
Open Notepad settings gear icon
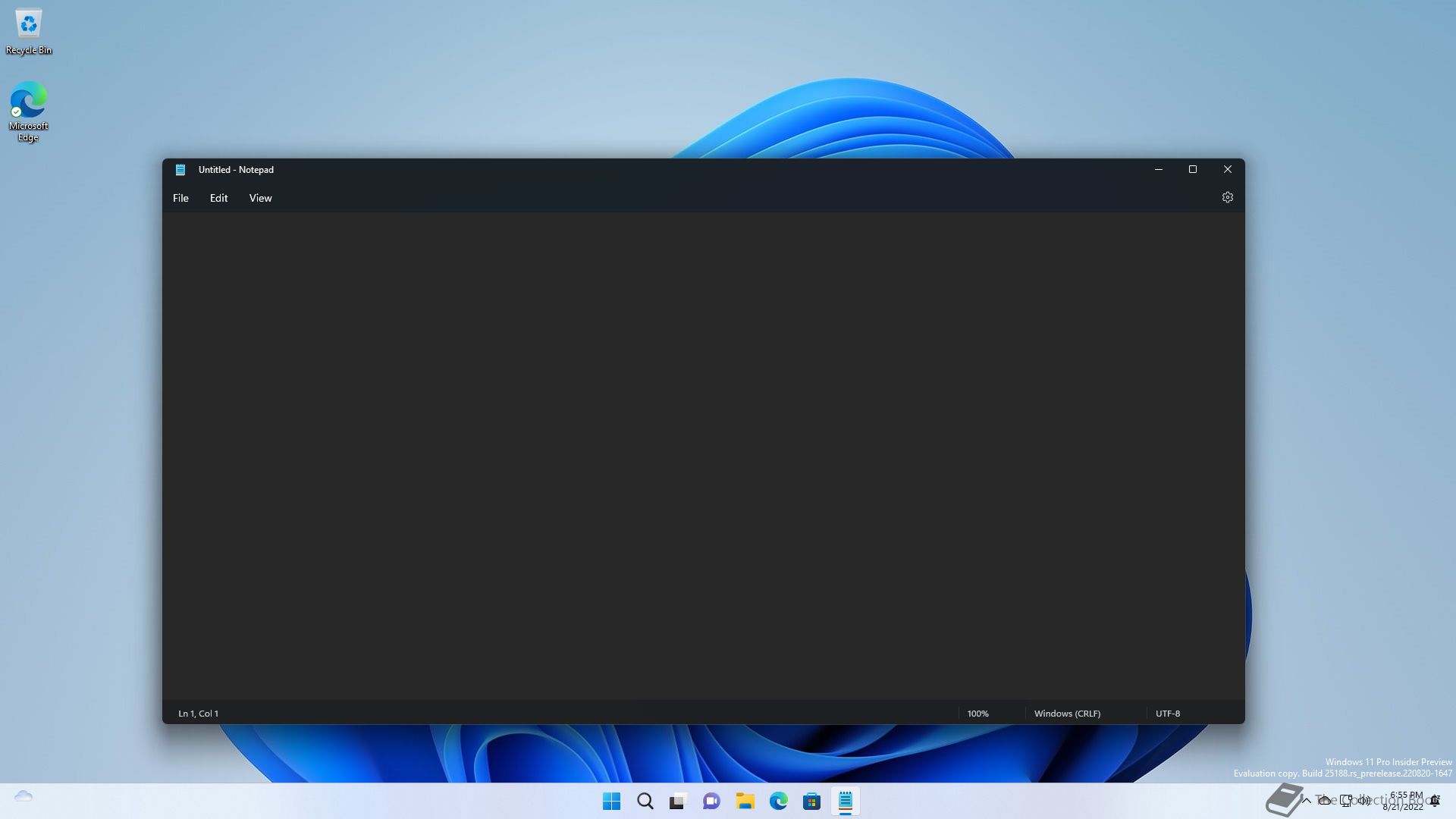click(1227, 197)
